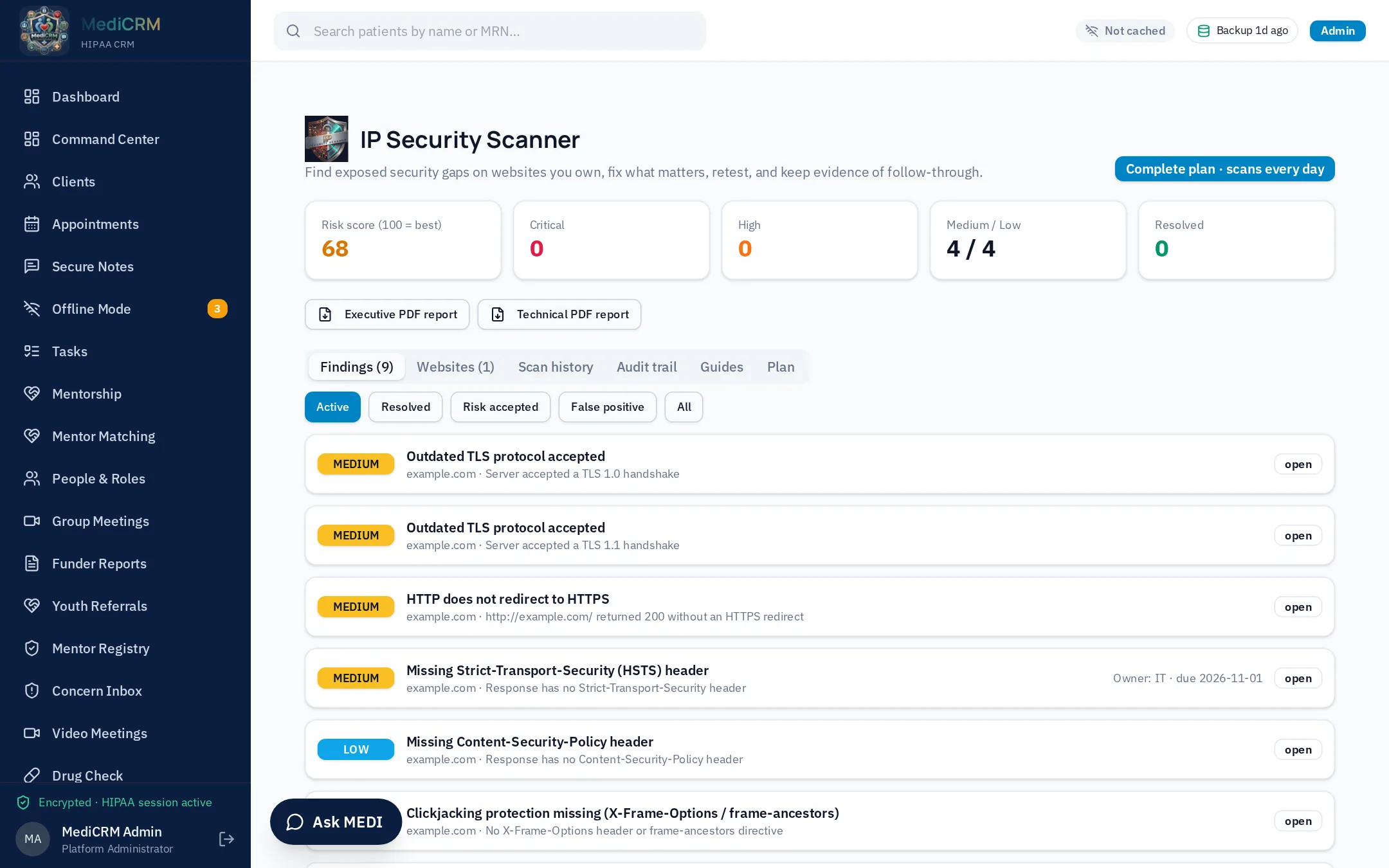Select the Group Meetings camera icon

[32, 521]
